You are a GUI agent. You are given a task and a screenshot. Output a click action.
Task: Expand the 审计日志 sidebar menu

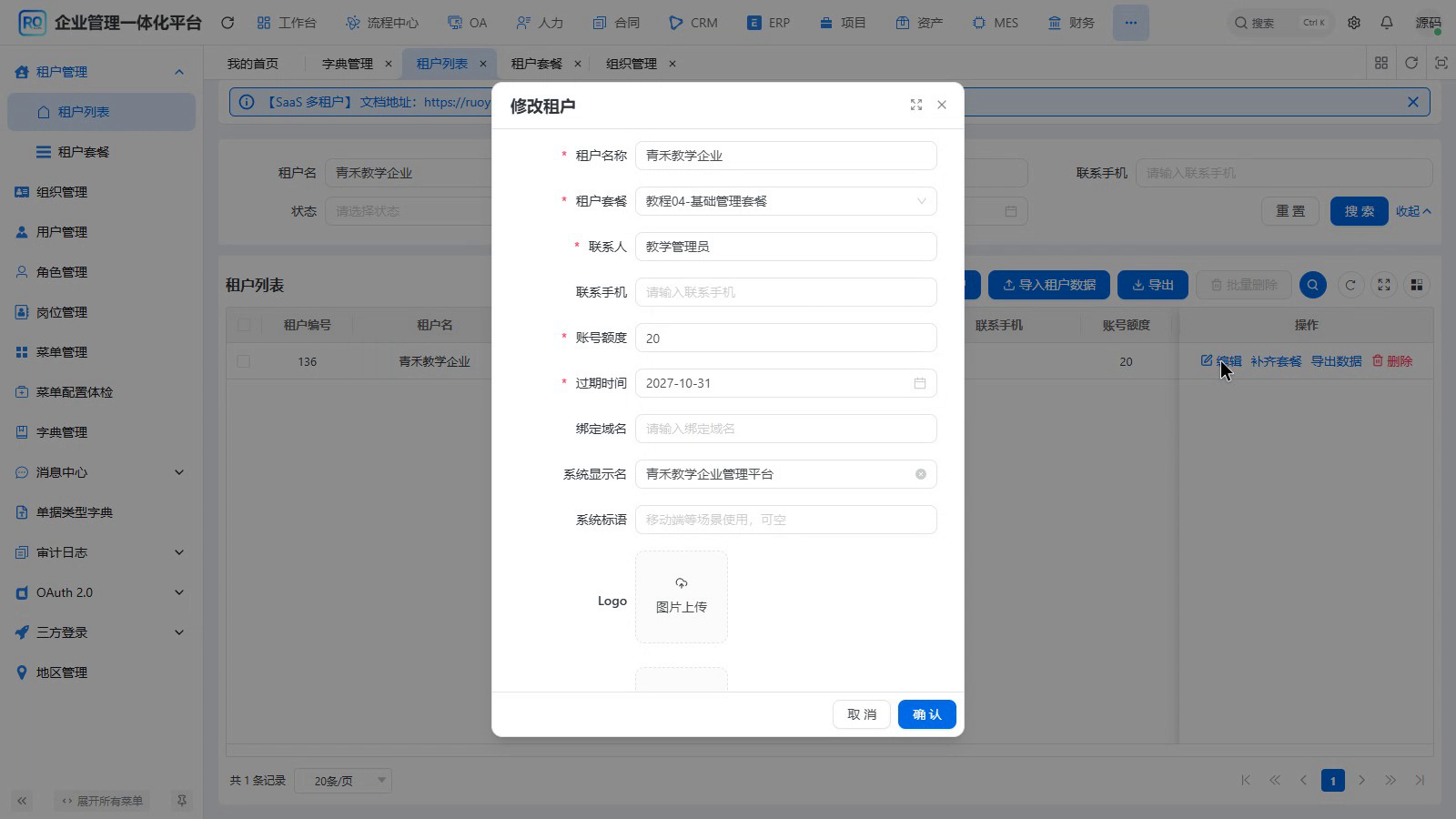click(101, 552)
